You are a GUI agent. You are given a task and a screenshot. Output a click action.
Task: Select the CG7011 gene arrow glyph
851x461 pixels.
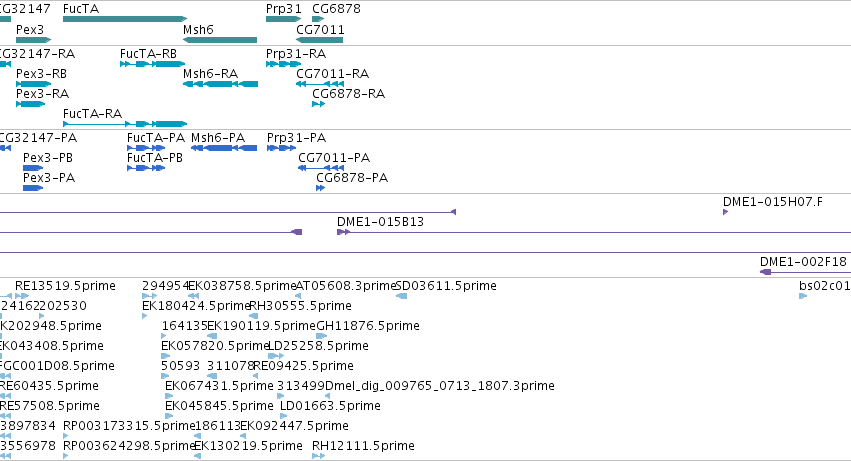320,40
